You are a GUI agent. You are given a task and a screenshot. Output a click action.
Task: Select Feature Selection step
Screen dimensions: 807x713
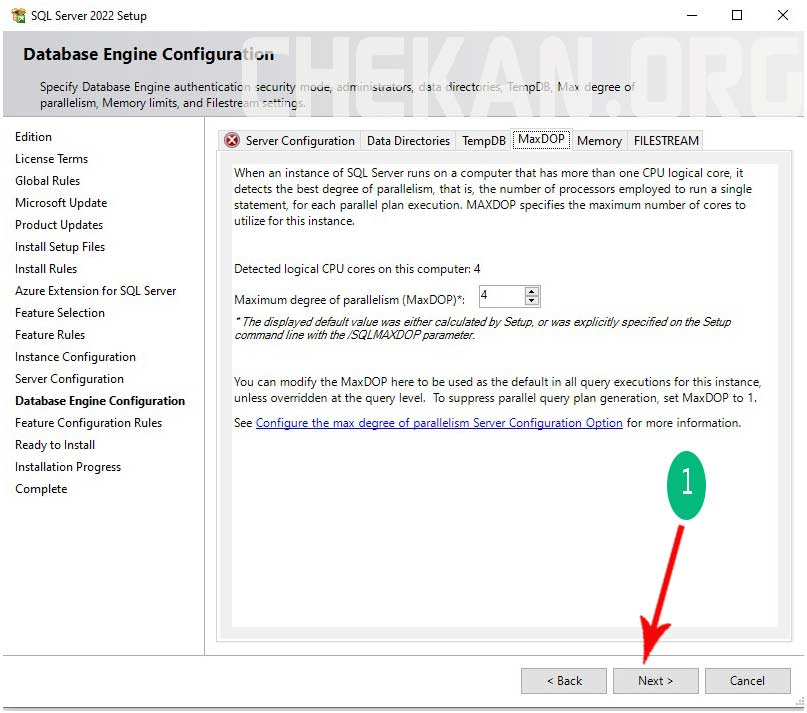point(60,313)
